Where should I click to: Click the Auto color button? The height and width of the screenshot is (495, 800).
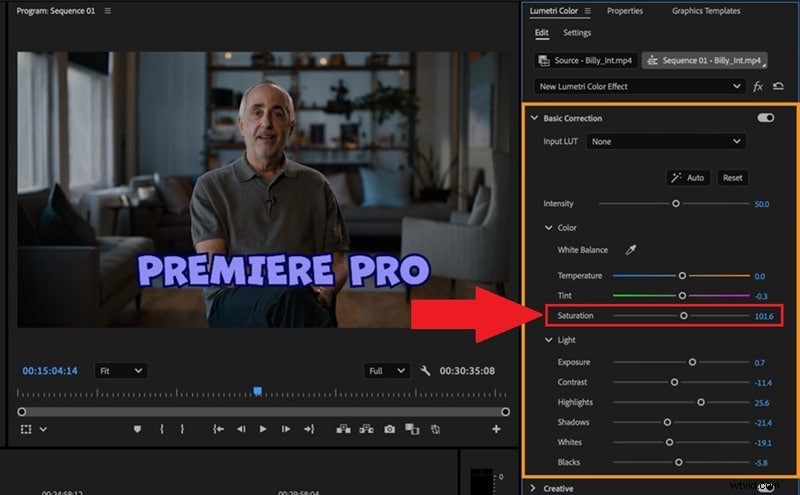coord(688,178)
